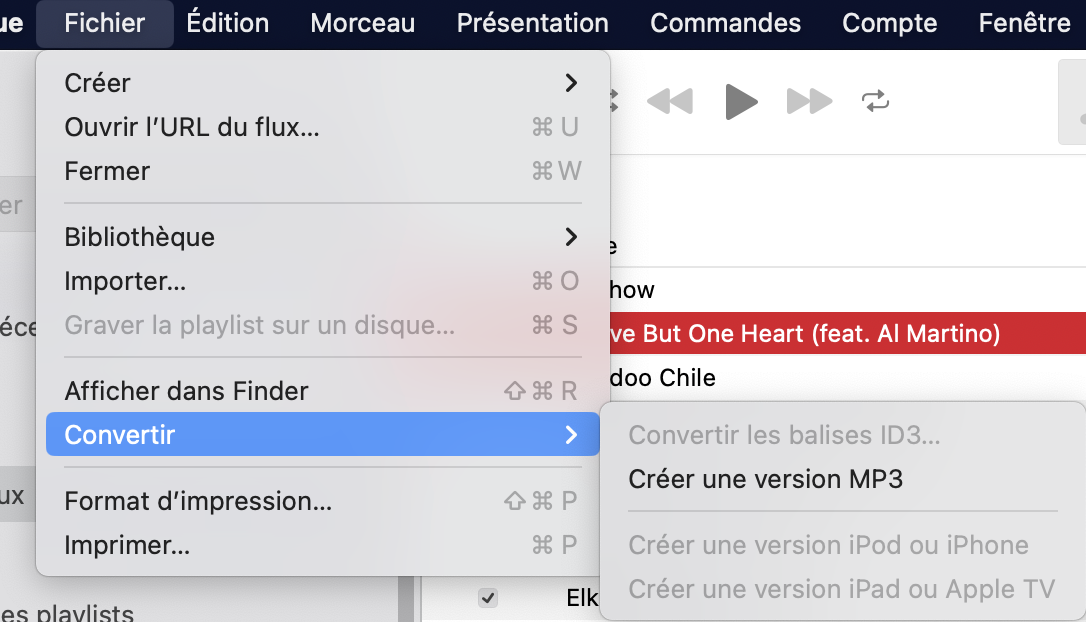This screenshot has height=622, width=1086.
Task: Choose Créer une version MP3
Action: pos(765,479)
